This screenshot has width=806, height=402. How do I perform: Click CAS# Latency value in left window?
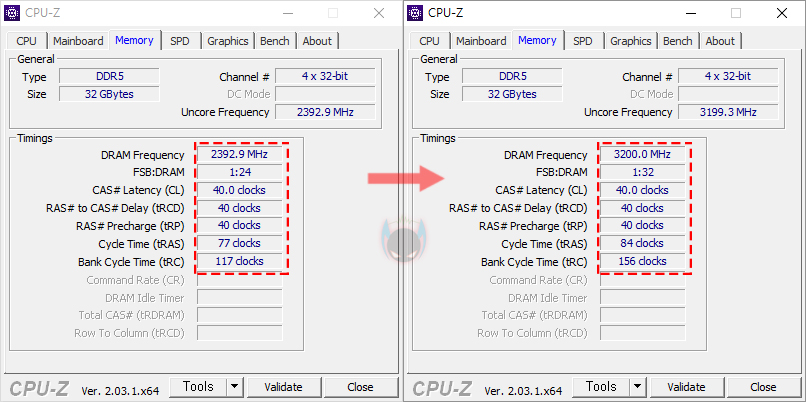240,190
